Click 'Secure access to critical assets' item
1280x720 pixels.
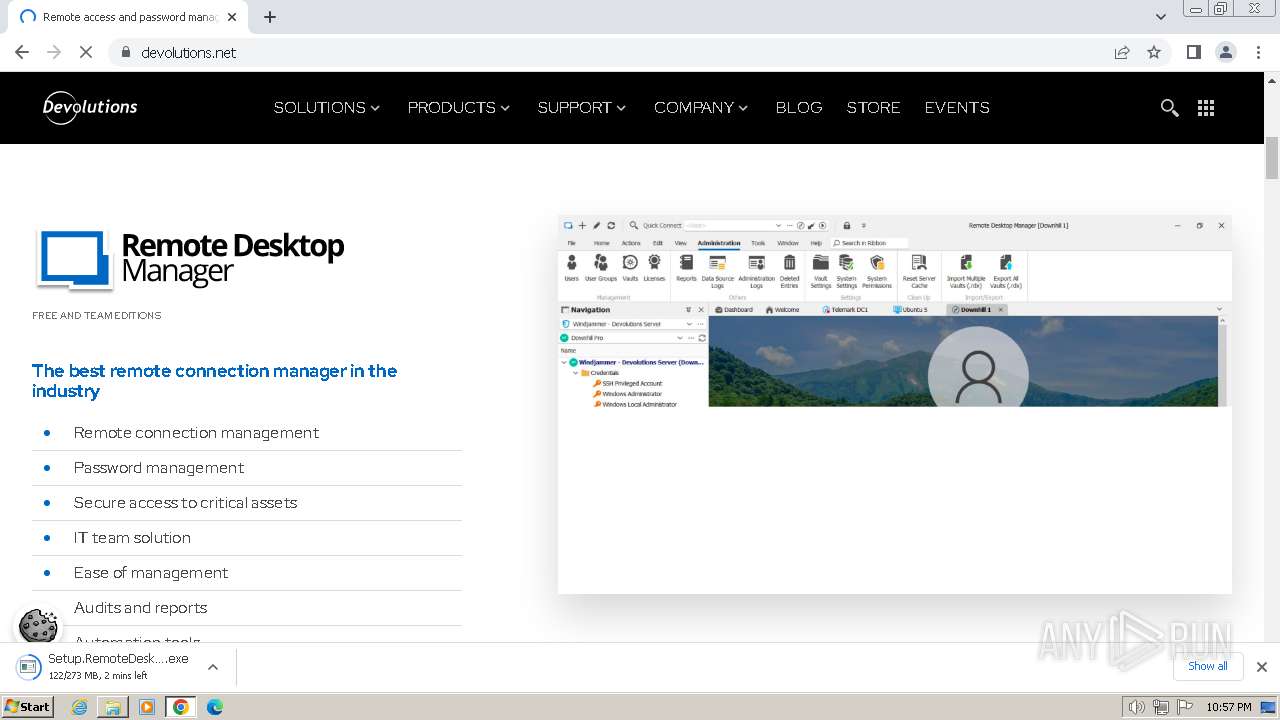[185, 503]
